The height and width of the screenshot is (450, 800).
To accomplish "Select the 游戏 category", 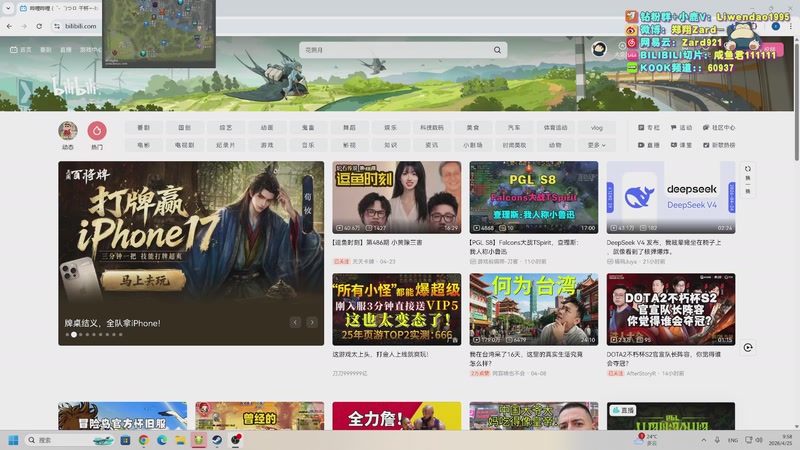I will pyautogui.click(x=267, y=145).
